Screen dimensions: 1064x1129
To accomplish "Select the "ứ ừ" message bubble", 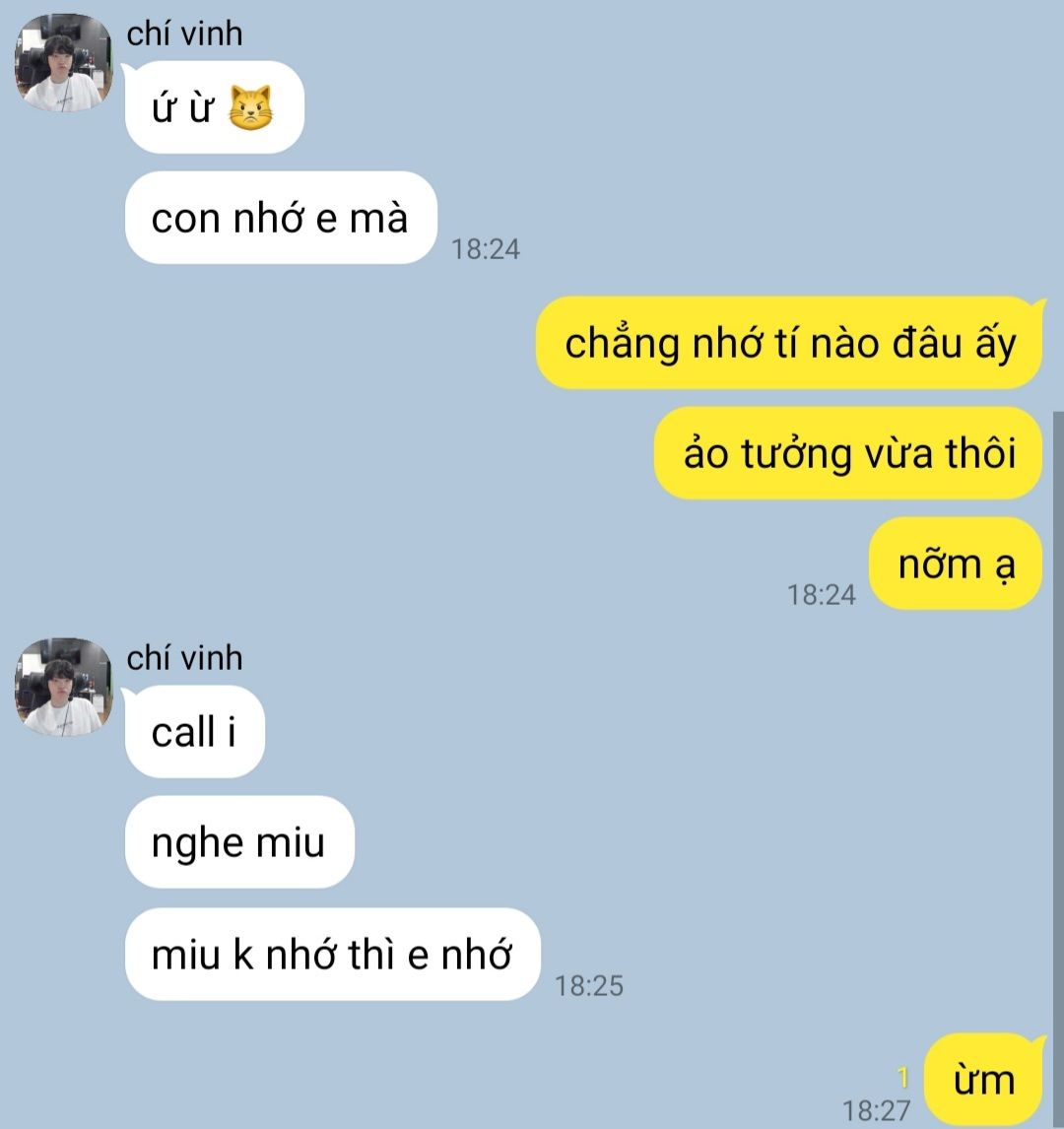I will click(215, 107).
